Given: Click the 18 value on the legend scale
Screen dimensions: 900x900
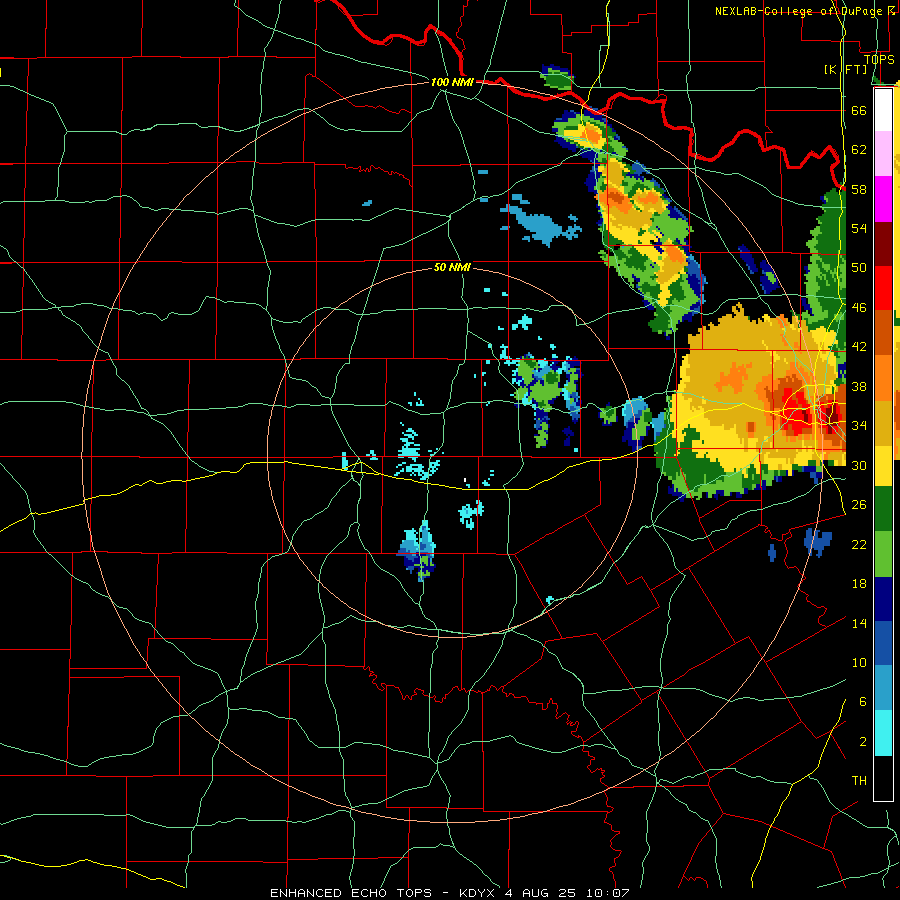Looking at the screenshot, I should pos(859,584).
